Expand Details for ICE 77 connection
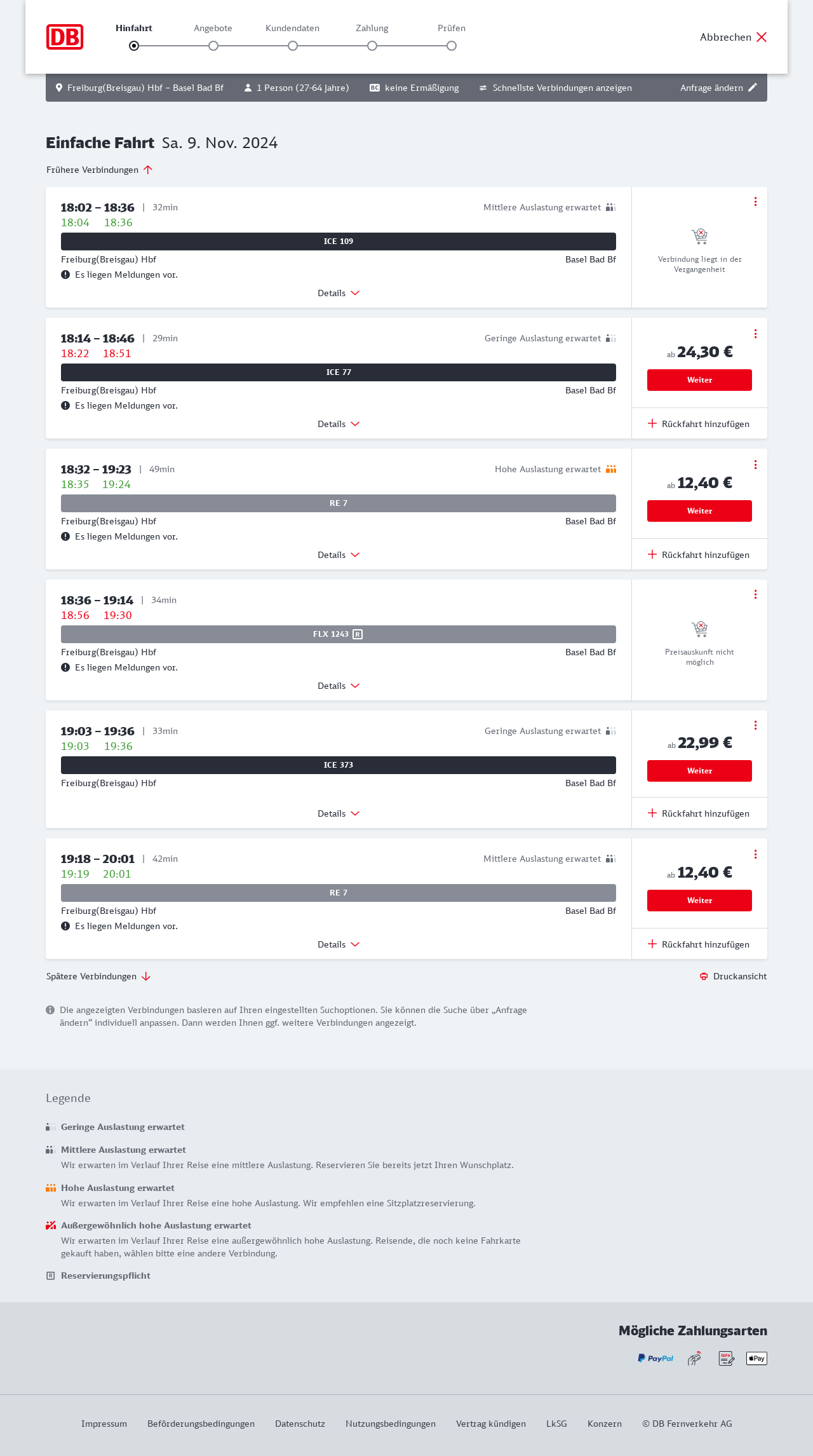This screenshot has height=1456, width=813. point(339,424)
